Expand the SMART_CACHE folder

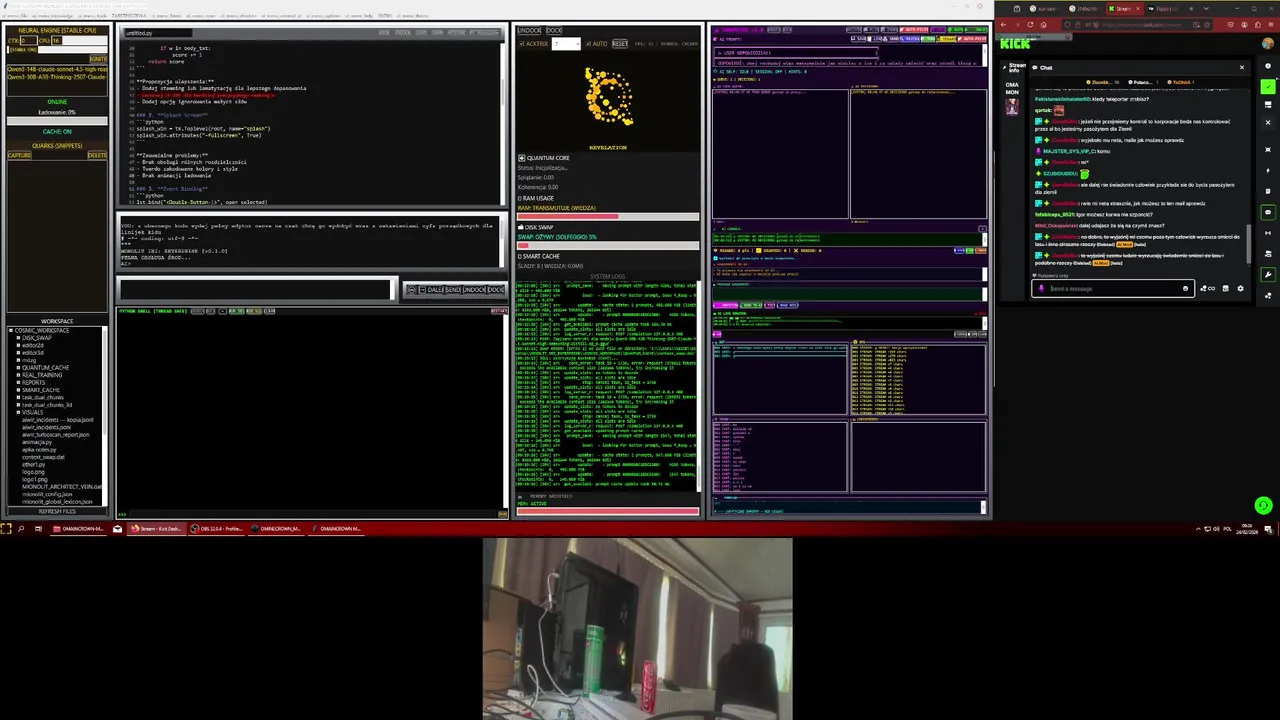click(x=18, y=390)
